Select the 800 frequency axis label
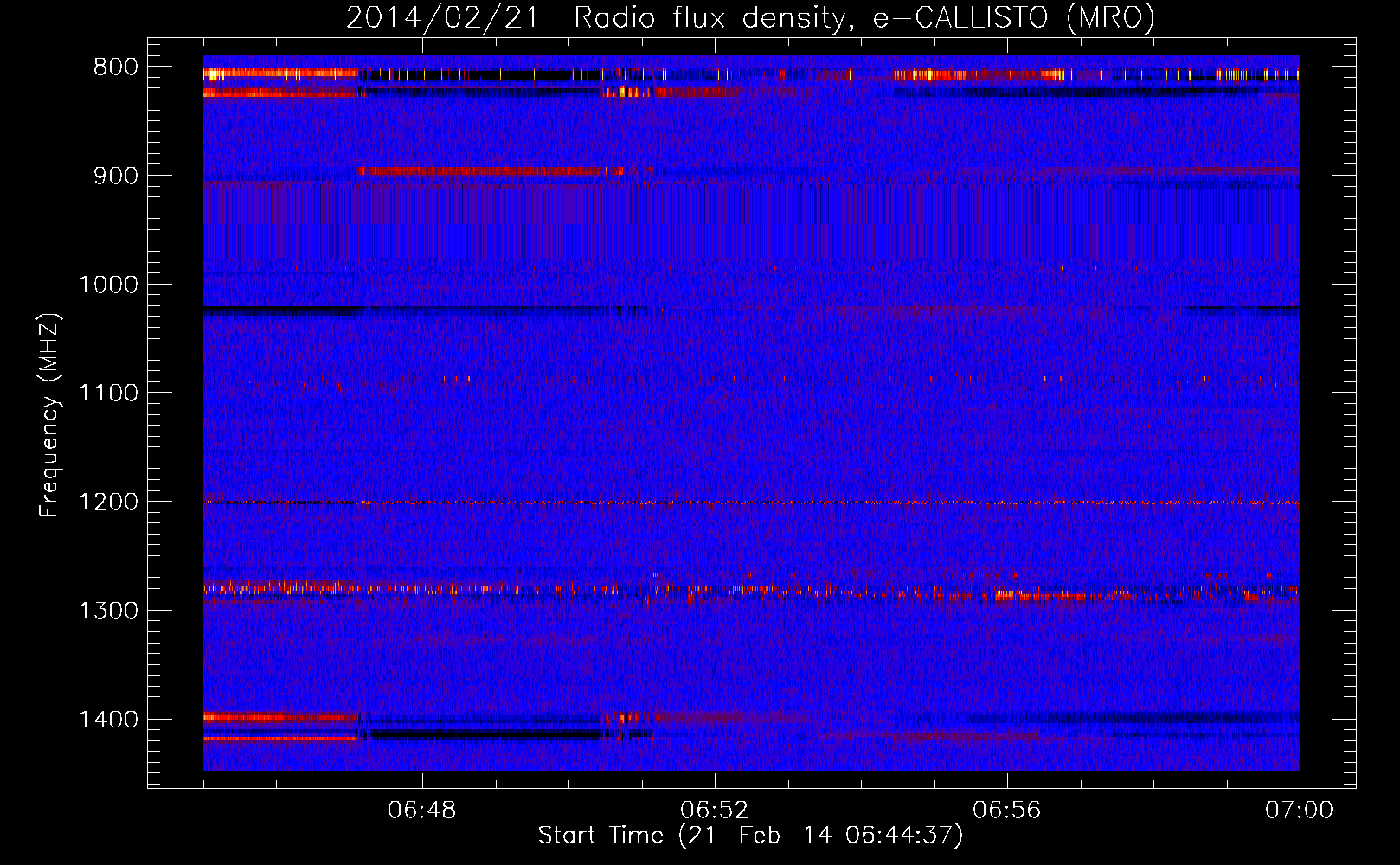The image size is (1400, 865). [115, 67]
